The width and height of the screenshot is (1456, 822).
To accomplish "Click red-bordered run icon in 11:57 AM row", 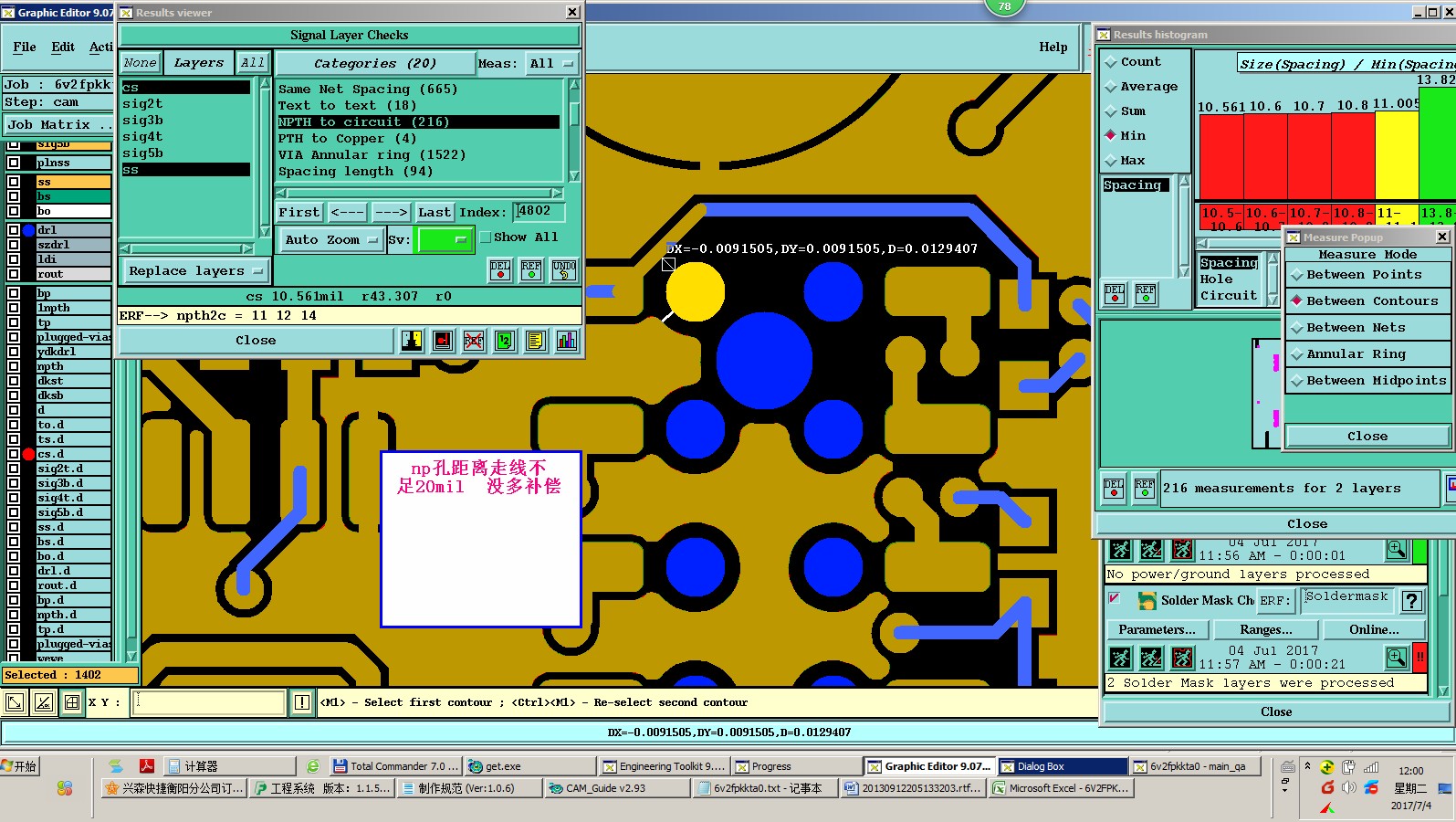I will pos(1182,658).
